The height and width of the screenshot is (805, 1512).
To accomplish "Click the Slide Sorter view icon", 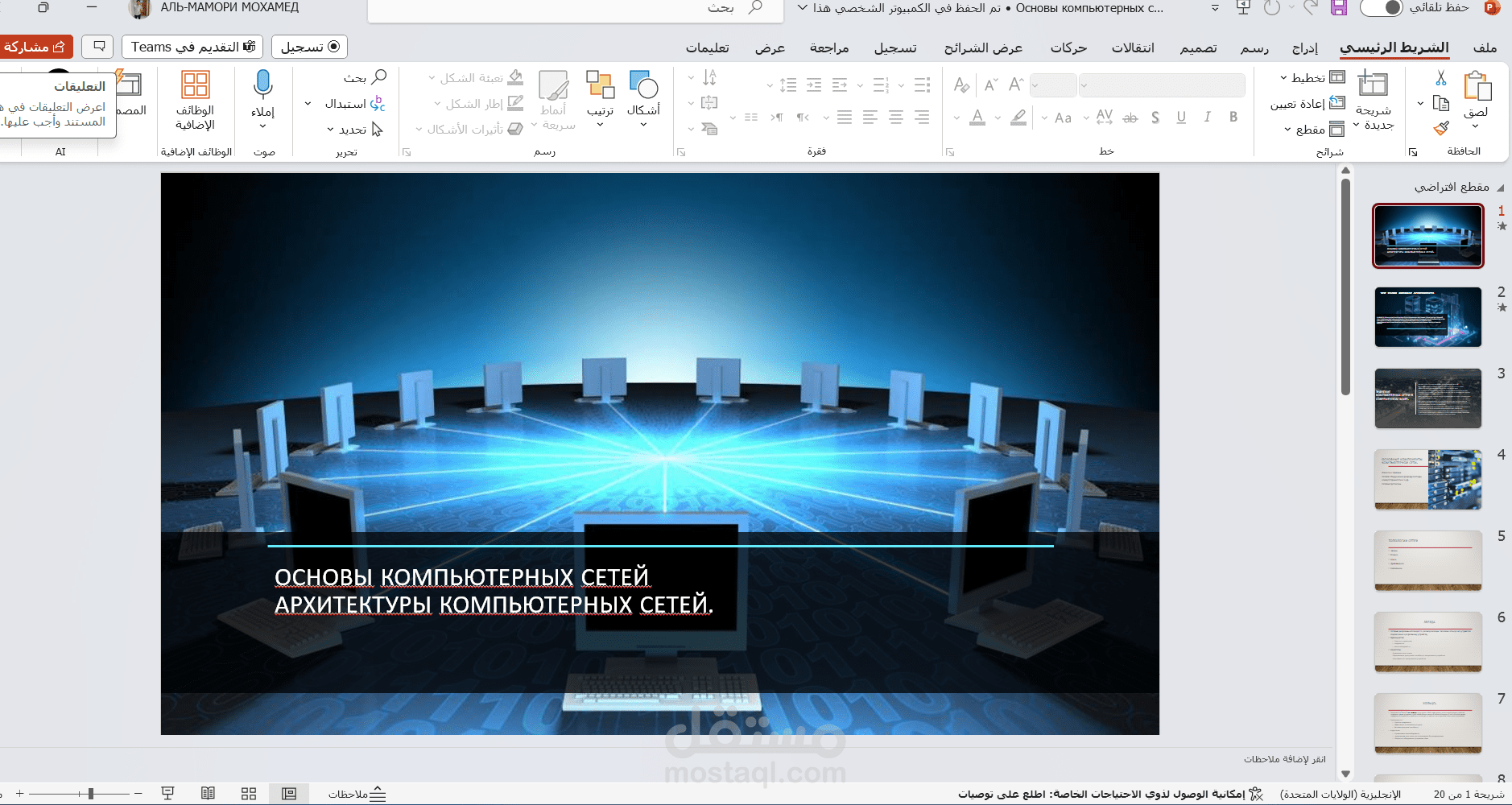I will 249,794.
